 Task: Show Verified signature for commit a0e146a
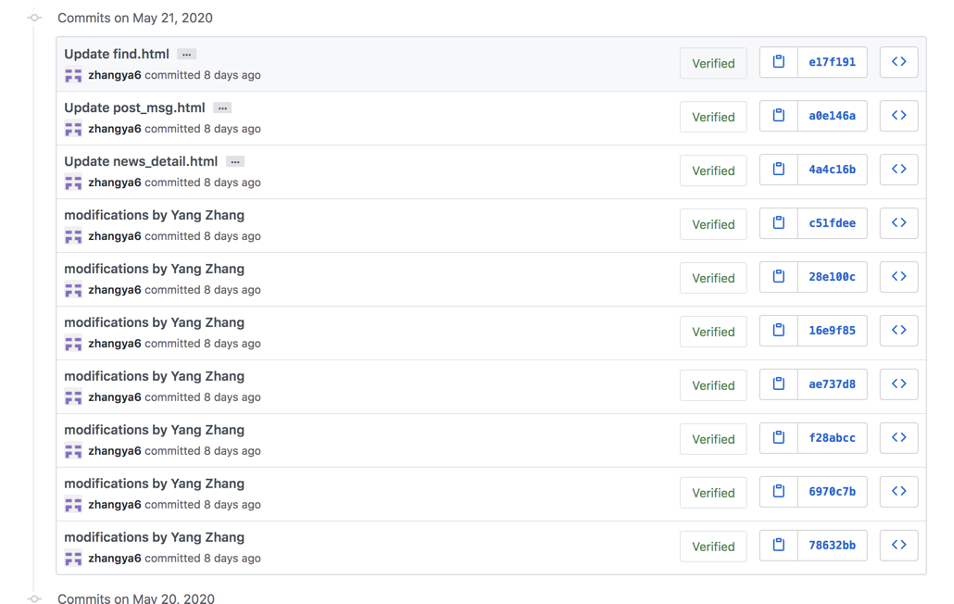pyautogui.click(x=713, y=117)
